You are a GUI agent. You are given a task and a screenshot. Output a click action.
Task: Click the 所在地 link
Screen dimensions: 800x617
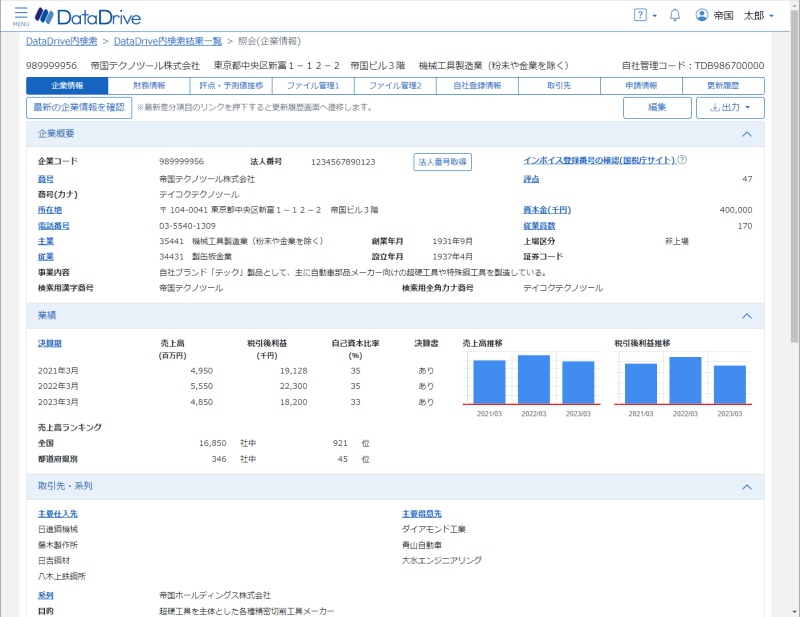49,210
